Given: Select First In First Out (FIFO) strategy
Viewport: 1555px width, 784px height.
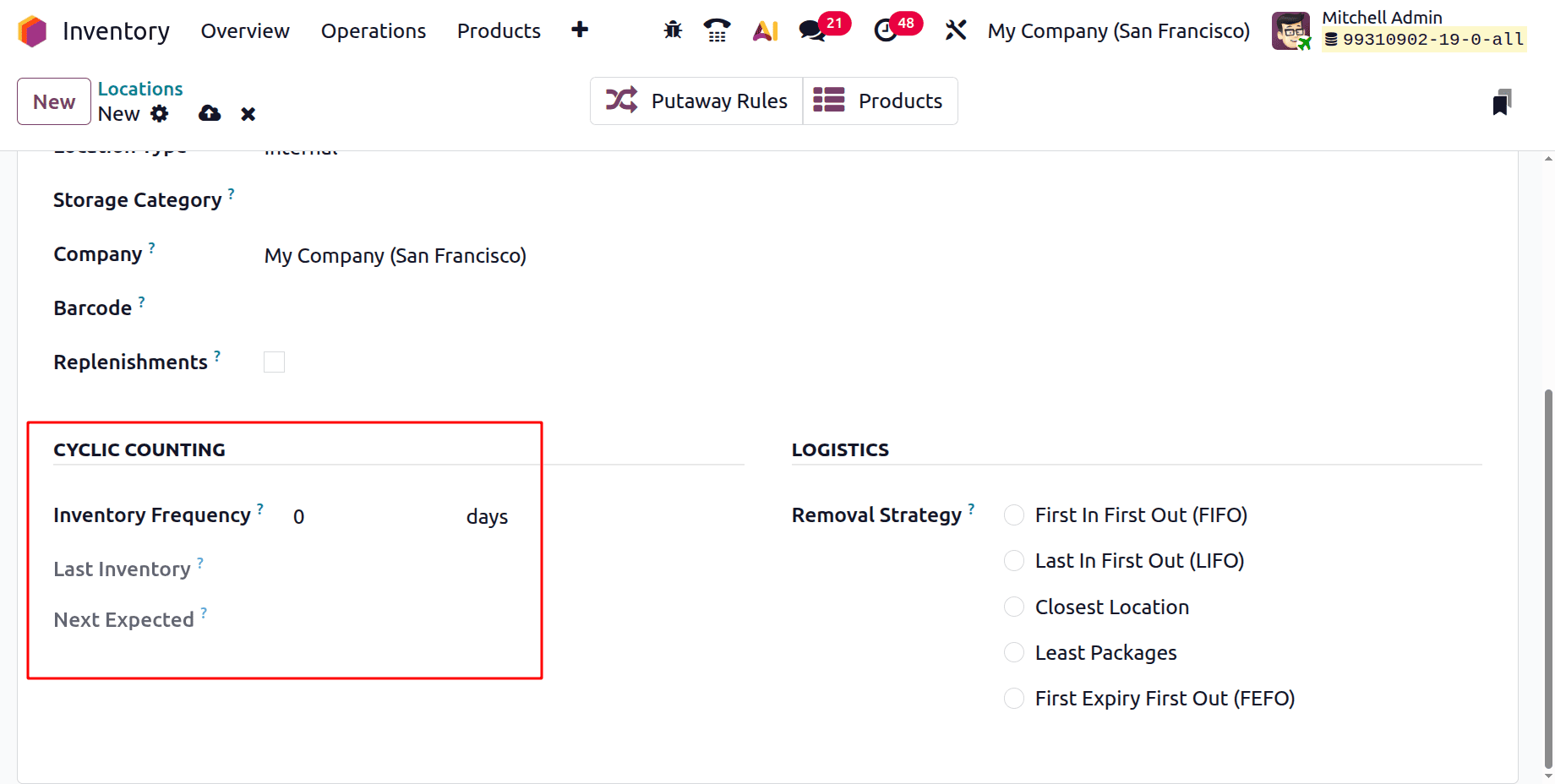Looking at the screenshot, I should (1013, 514).
